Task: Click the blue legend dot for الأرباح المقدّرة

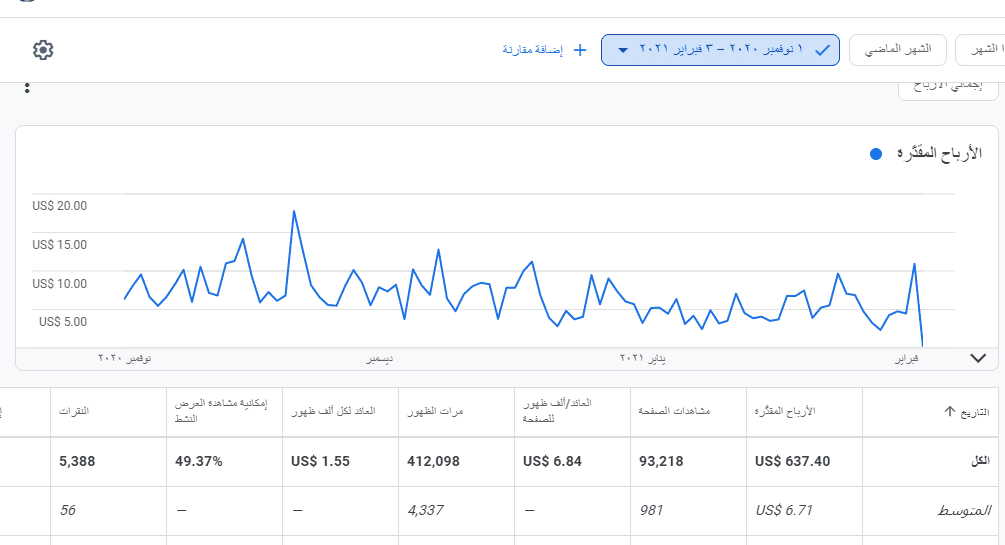Action: coord(876,154)
